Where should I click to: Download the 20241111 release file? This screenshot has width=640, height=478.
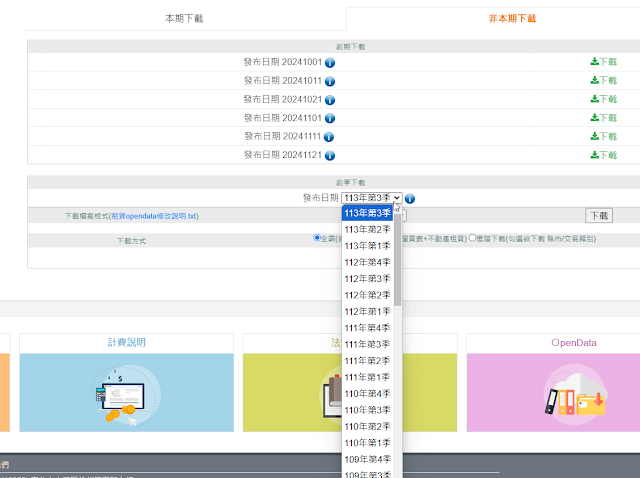[x=604, y=136]
